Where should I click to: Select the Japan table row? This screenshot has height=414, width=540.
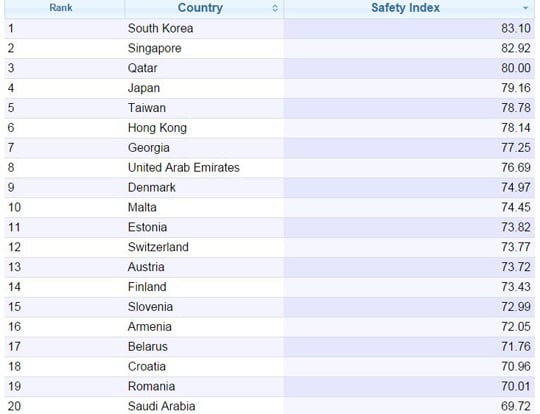click(270, 88)
